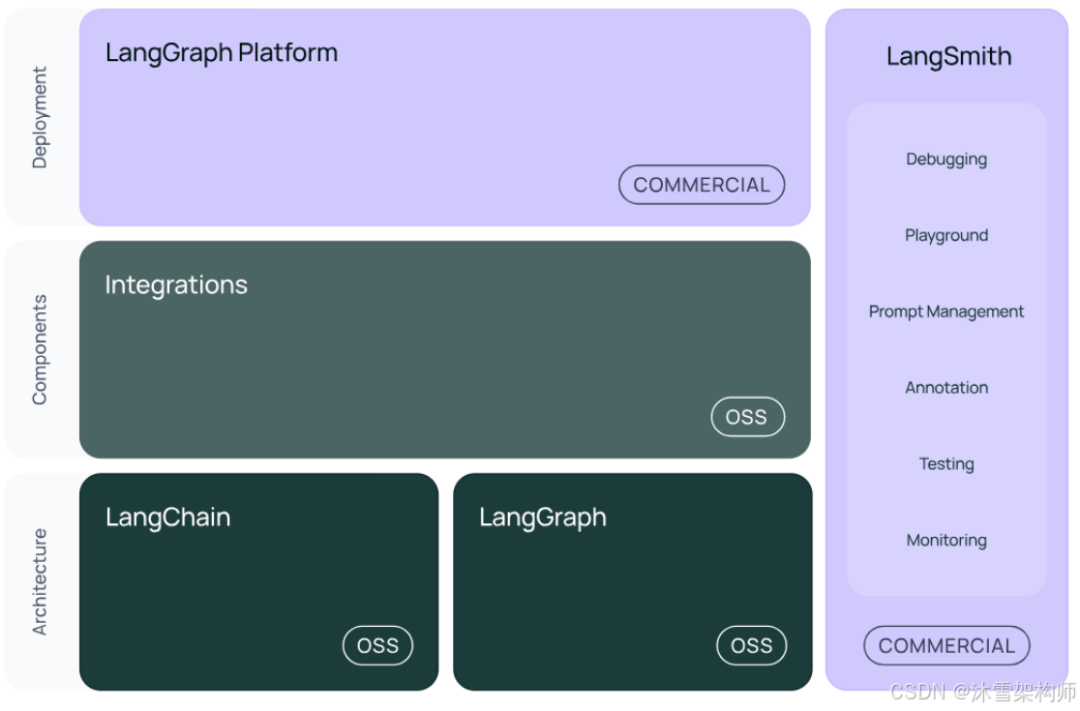Click the OSS badge under LangChain
This screenshot has height=711, width=1080.
coord(377,646)
